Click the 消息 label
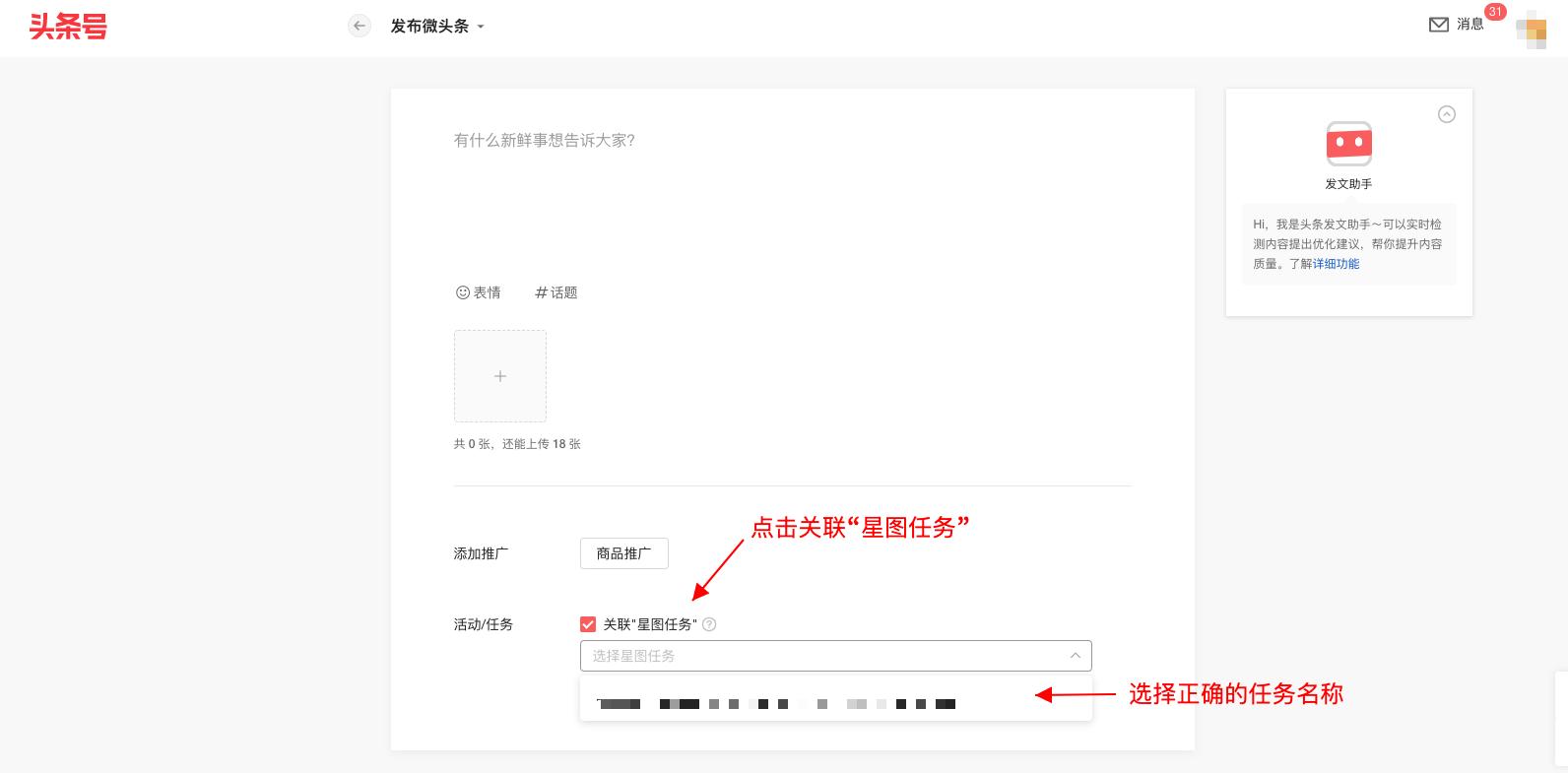This screenshot has height=773, width=1568. point(1470,25)
